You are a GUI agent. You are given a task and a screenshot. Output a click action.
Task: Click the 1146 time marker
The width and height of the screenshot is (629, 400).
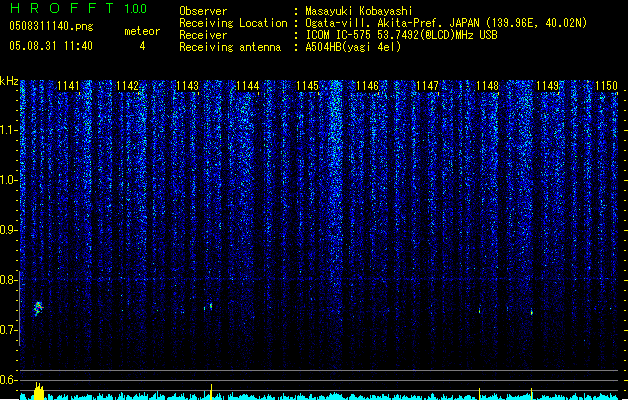(368, 86)
